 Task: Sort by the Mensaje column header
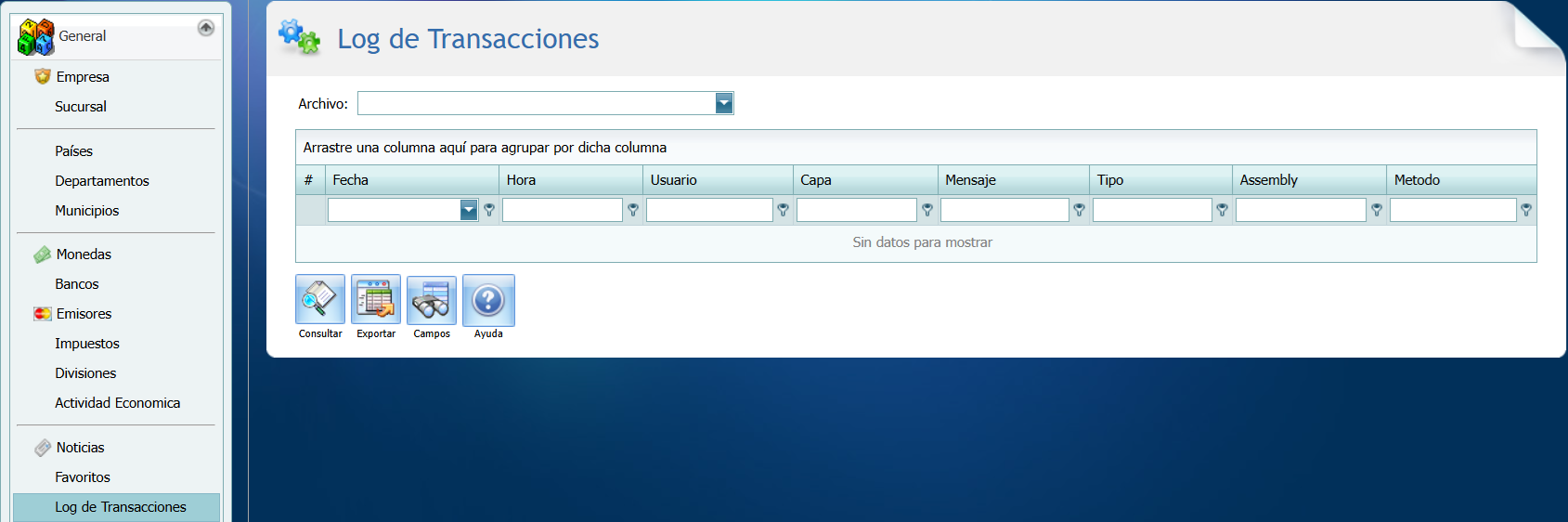click(1014, 180)
